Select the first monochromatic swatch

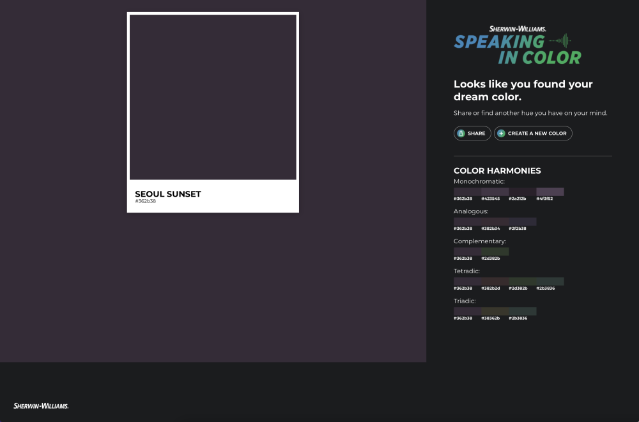click(x=467, y=192)
